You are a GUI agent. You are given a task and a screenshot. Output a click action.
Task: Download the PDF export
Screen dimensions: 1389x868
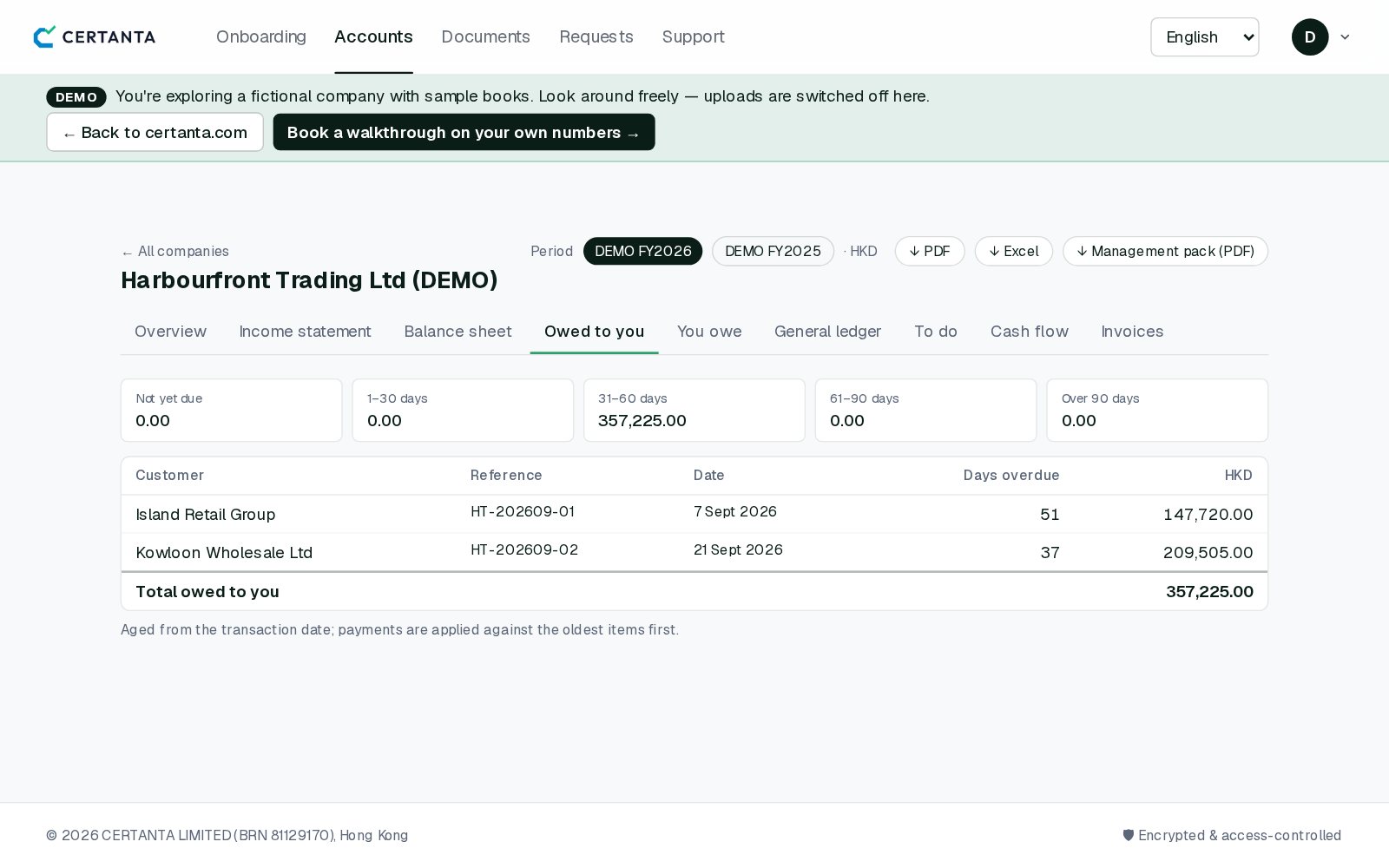pyautogui.click(x=930, y=251)
